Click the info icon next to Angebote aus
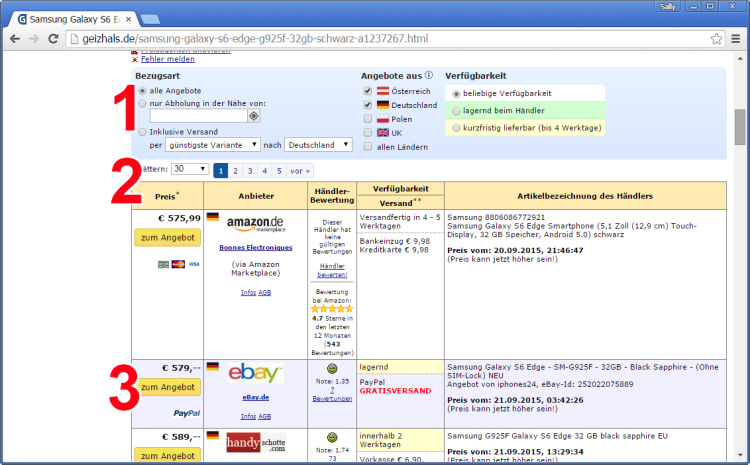 tap(429, 75)
